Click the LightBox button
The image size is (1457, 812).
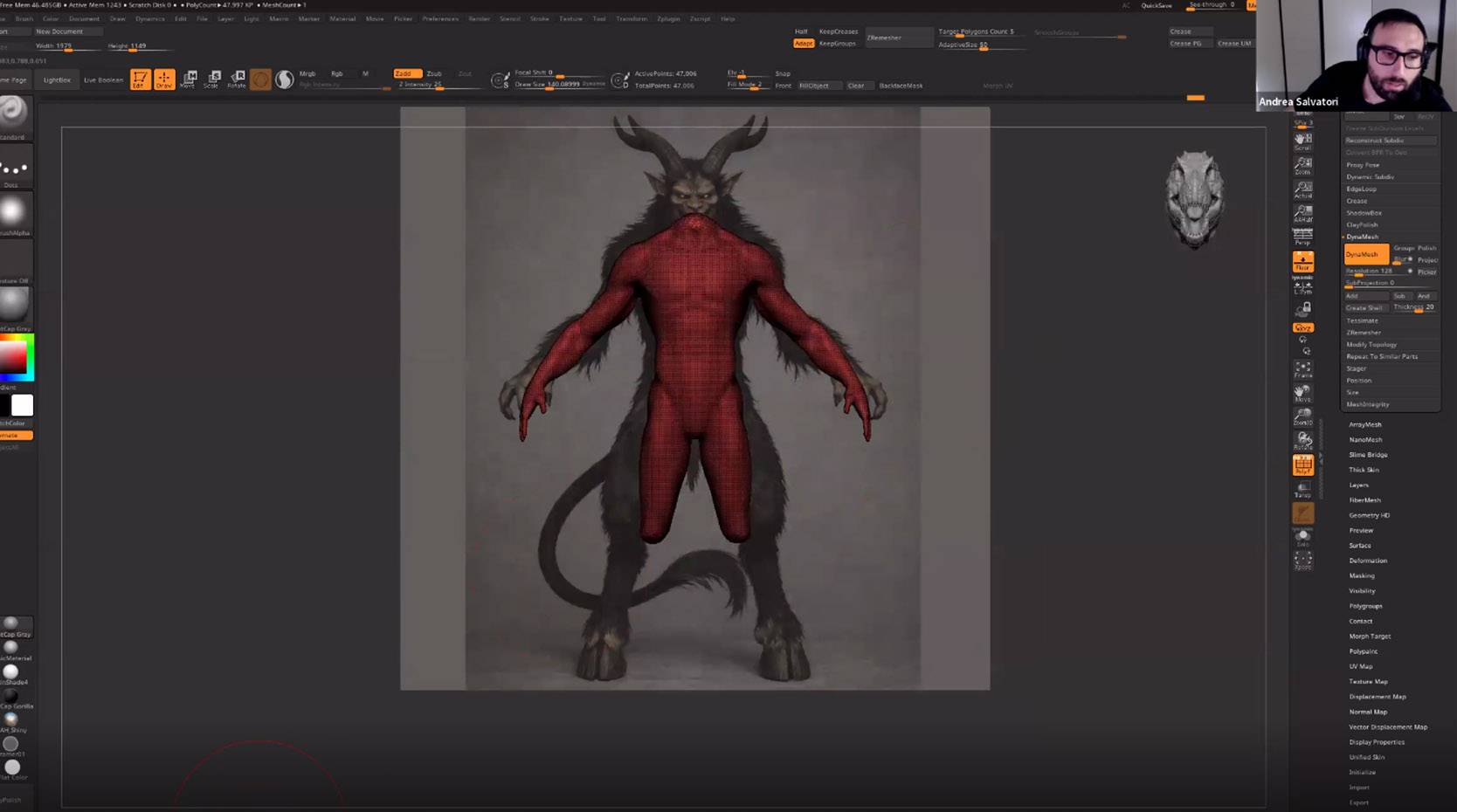57,79
